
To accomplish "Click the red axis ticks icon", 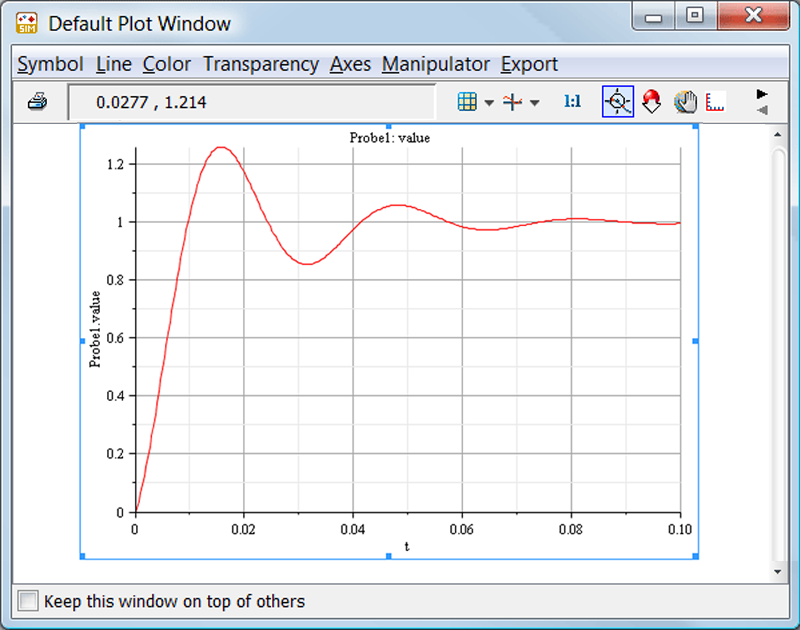I will point(715,102).
